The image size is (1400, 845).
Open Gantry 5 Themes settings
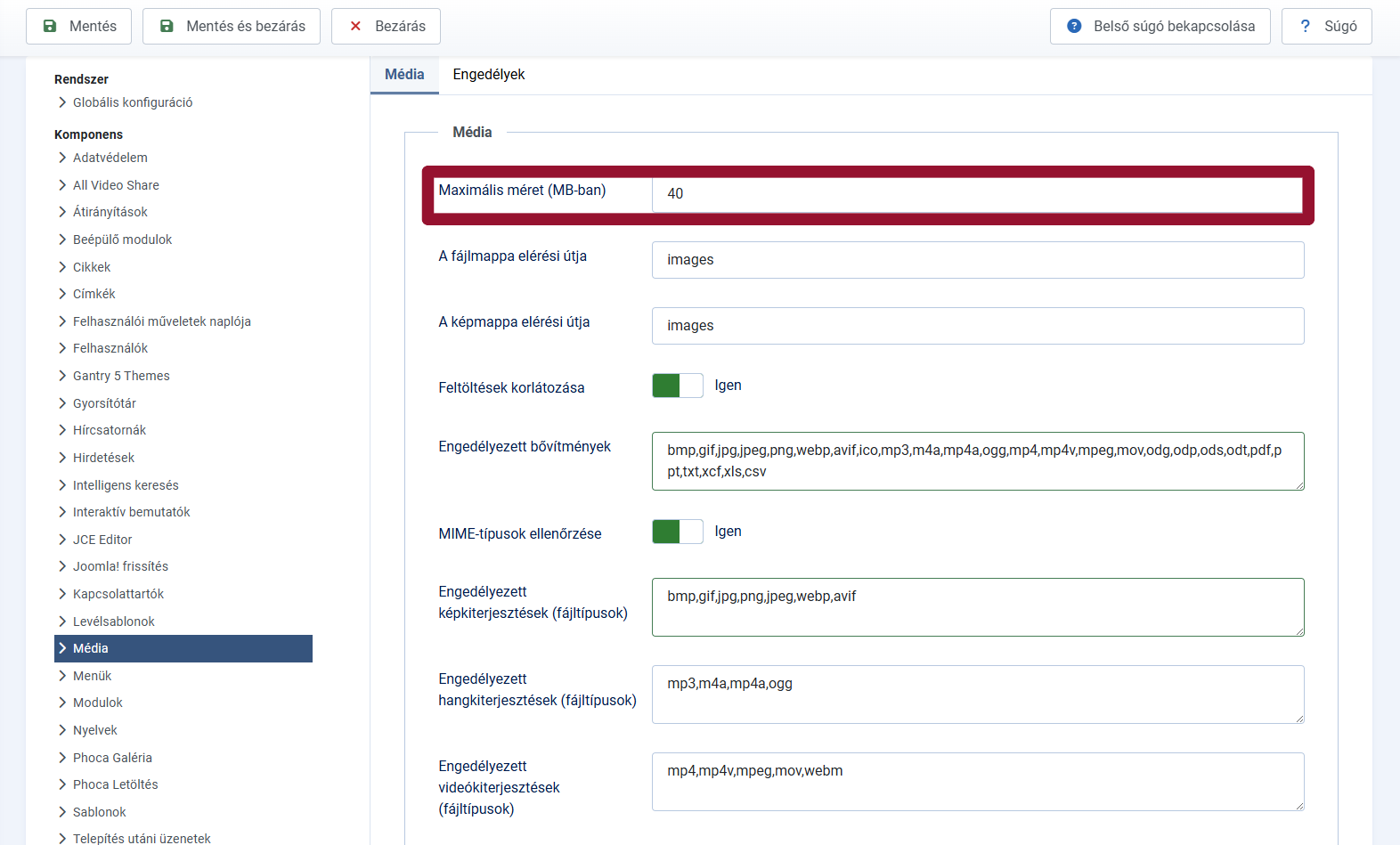pos(121,376)
